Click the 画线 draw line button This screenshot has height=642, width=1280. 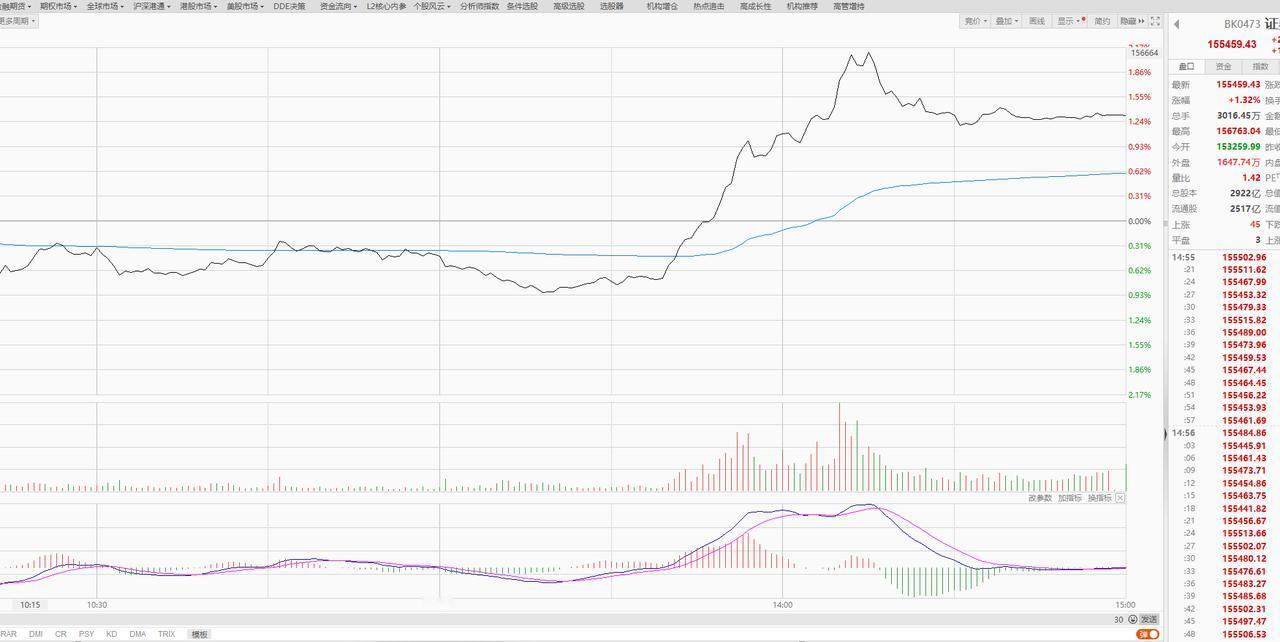pyautogui.click(x=1037, y=21)
